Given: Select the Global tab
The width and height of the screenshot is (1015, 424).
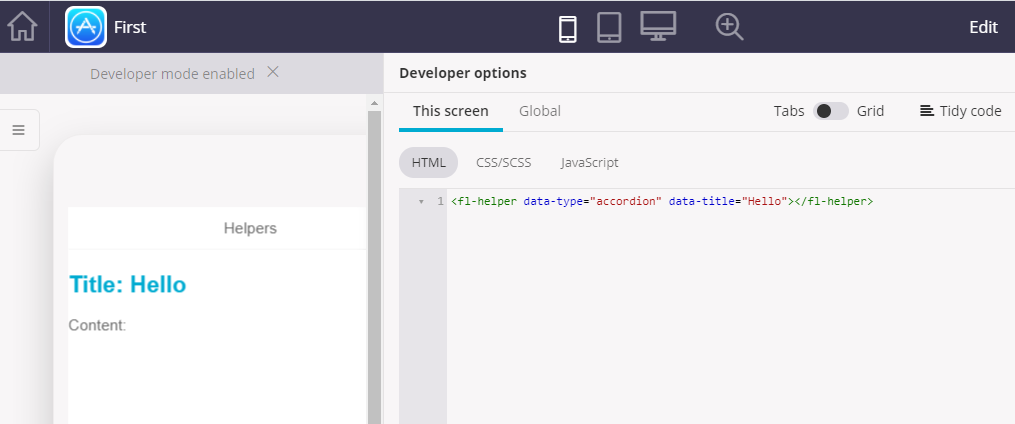Looking at the screenshot, I should pyautogui.click(x=540, y=111).
